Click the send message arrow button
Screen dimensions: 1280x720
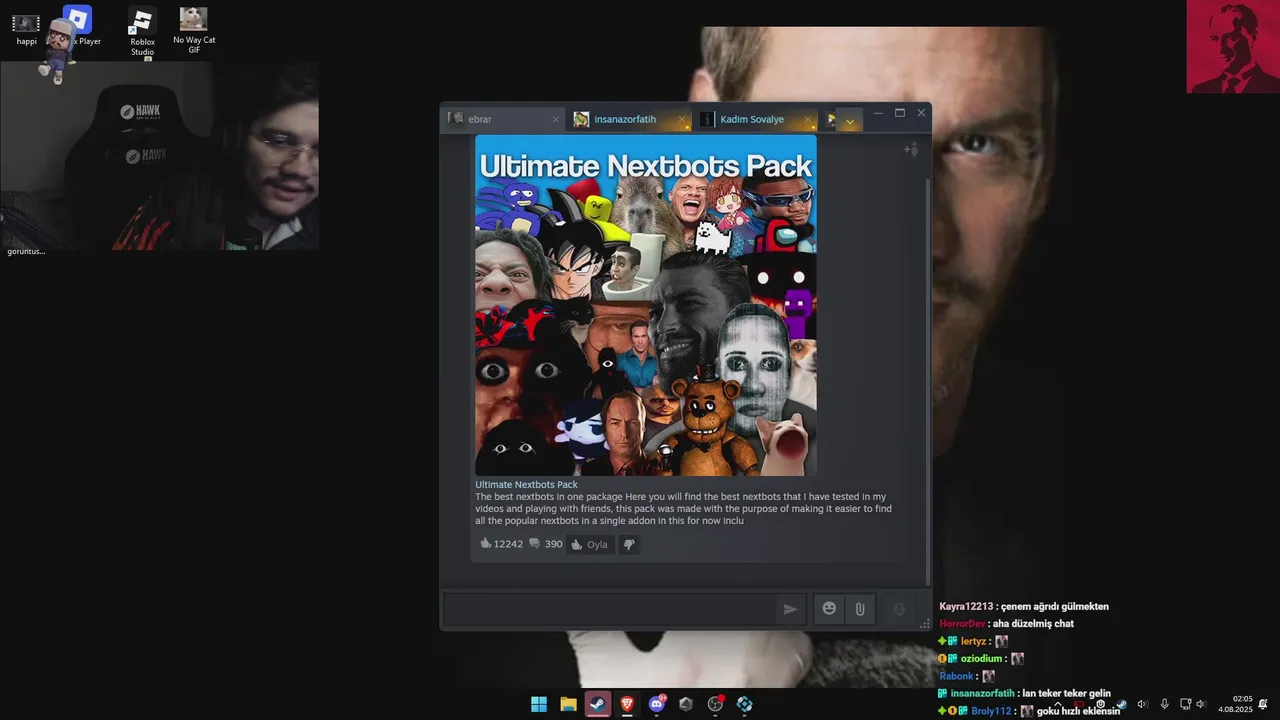[790, 609]
